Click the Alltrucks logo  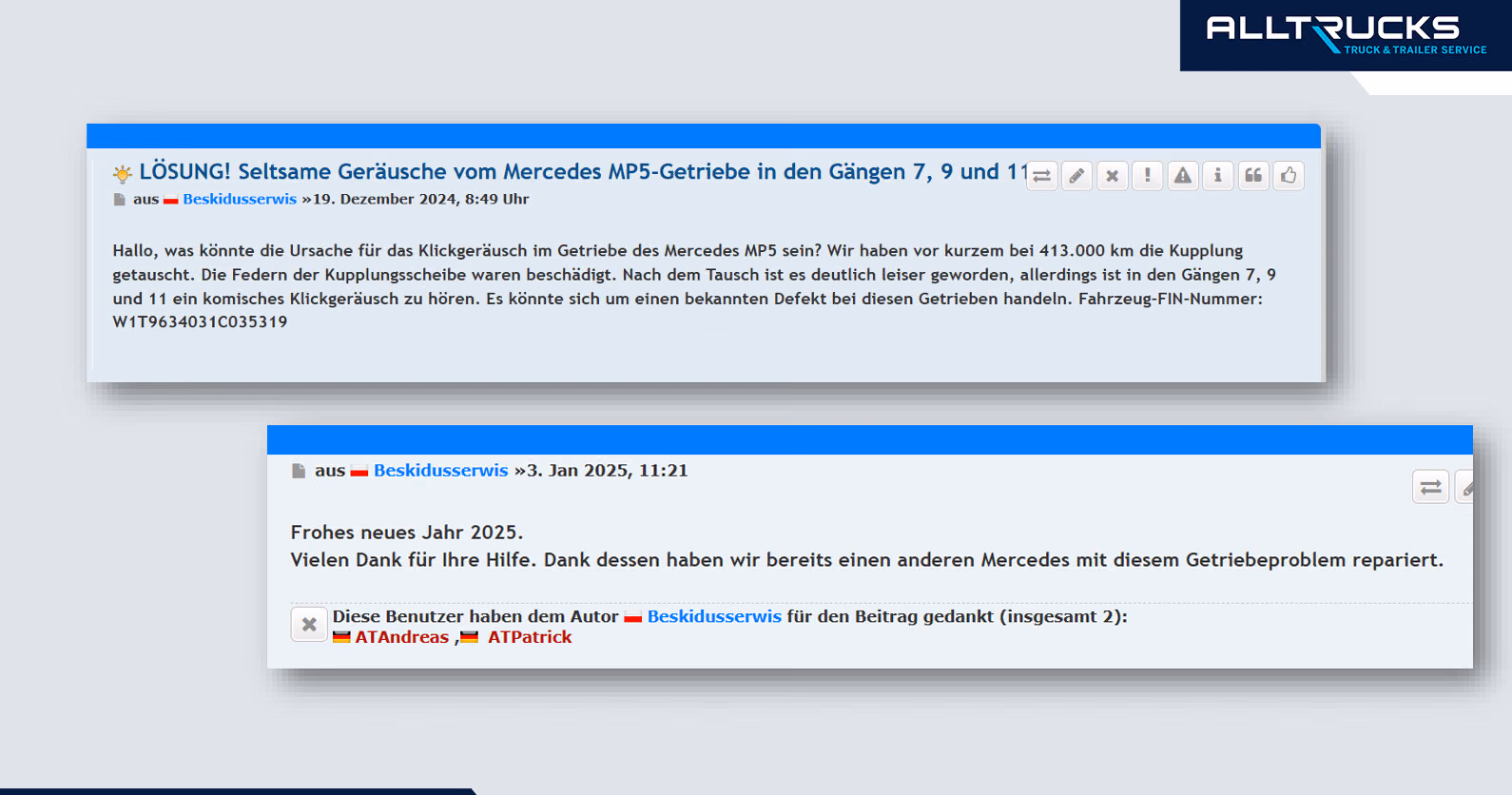coord(1346,35)
